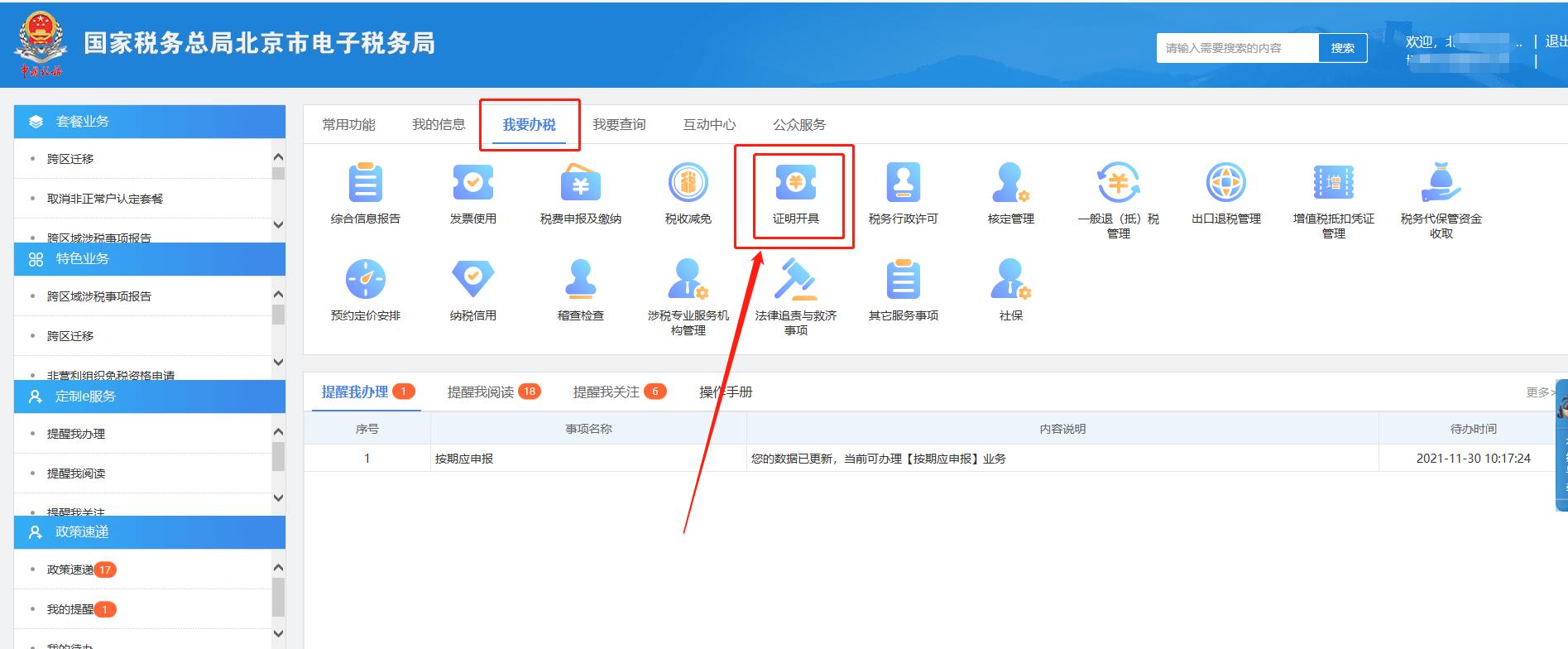
Task: Click the 定制e服务 panel header icon
Action: click(x=36, y=397)
